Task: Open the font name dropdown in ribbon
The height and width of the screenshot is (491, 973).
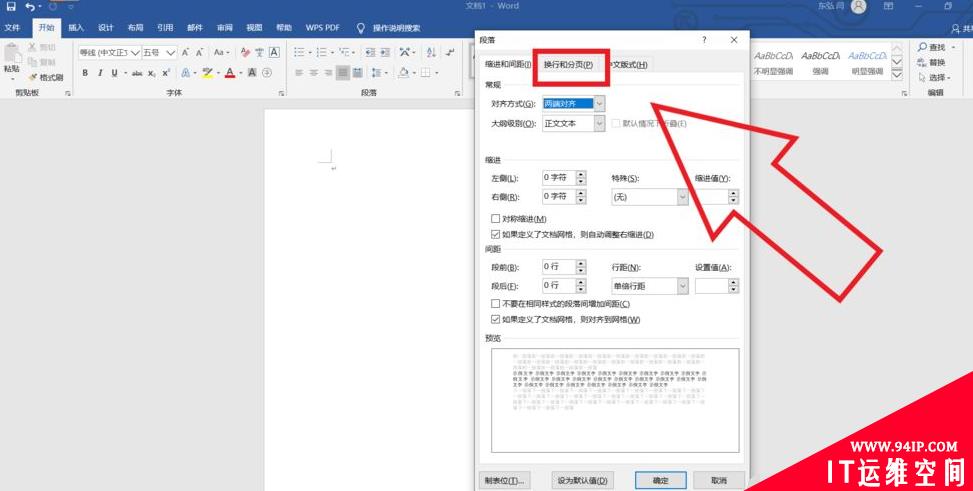Action: 135,53
